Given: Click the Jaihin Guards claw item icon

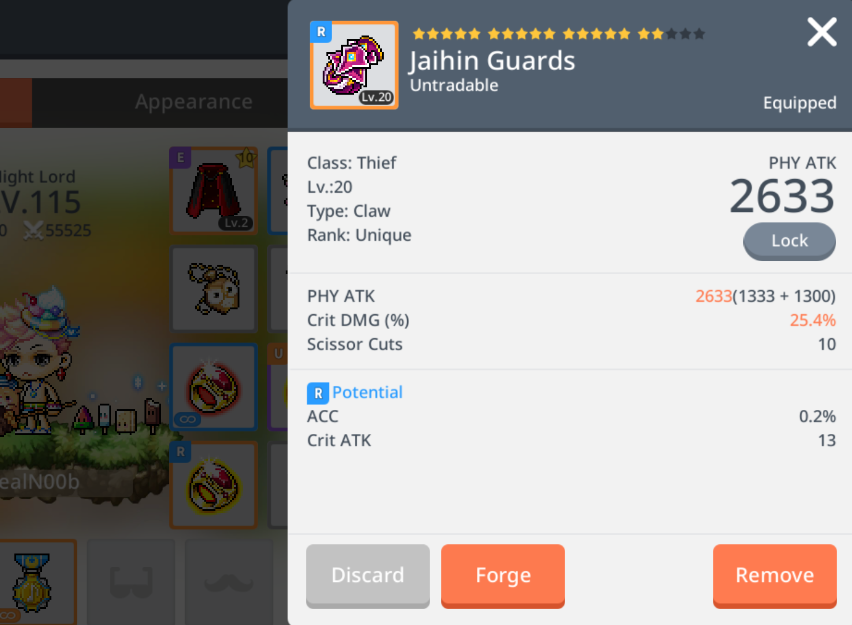Looking at the screenshot, I should point(354,65).
